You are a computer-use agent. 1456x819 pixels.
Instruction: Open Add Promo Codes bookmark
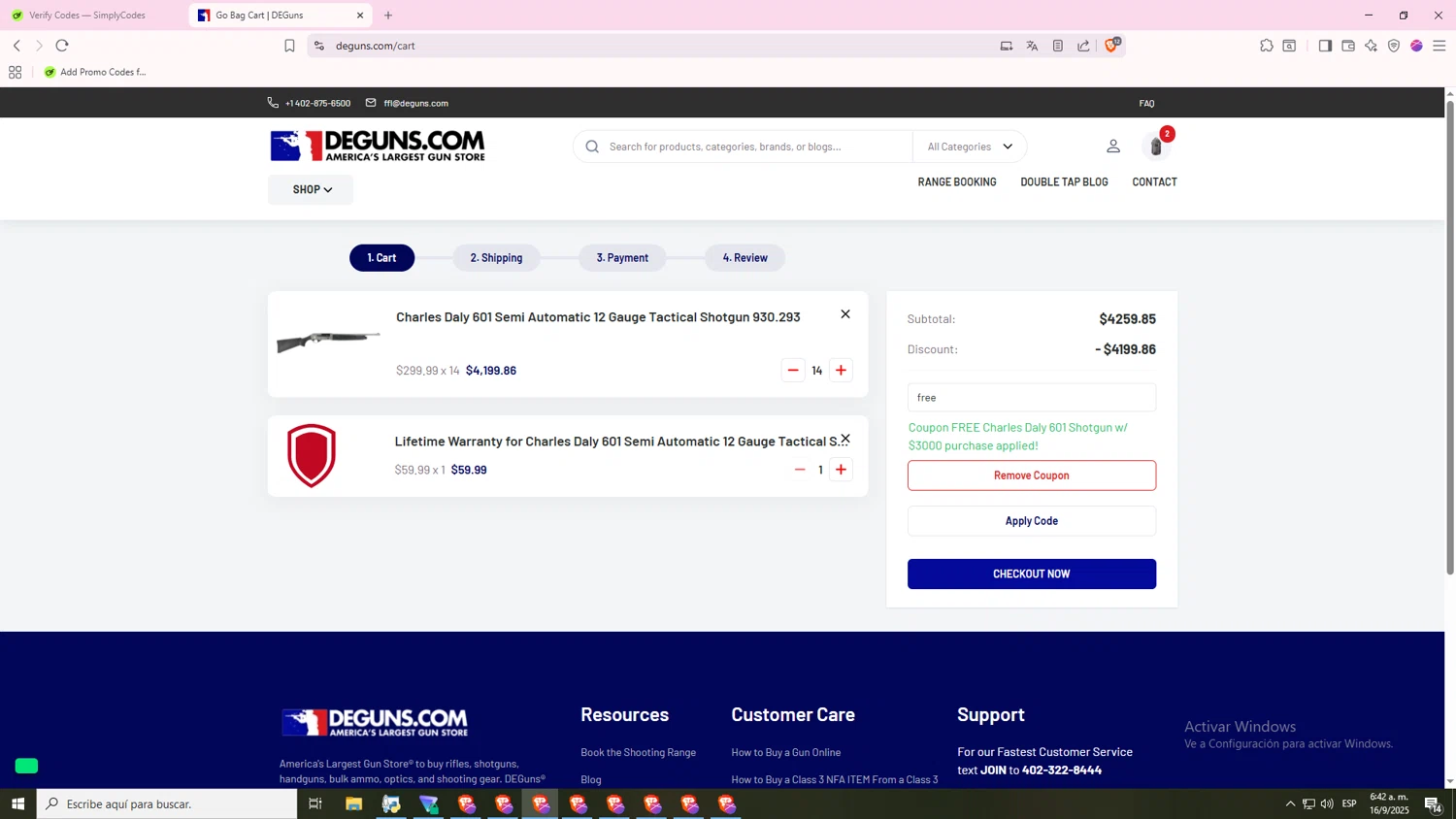[95, 72]
